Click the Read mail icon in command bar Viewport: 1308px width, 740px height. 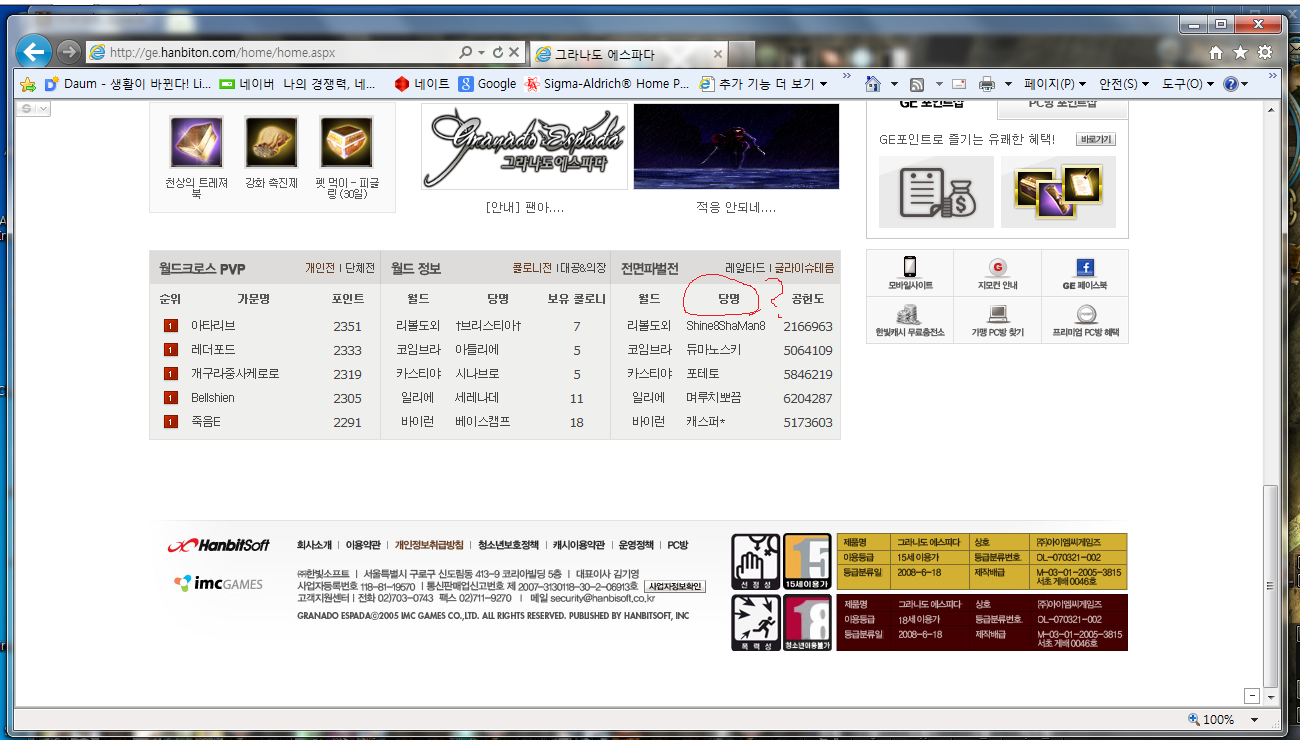(959, 84)
